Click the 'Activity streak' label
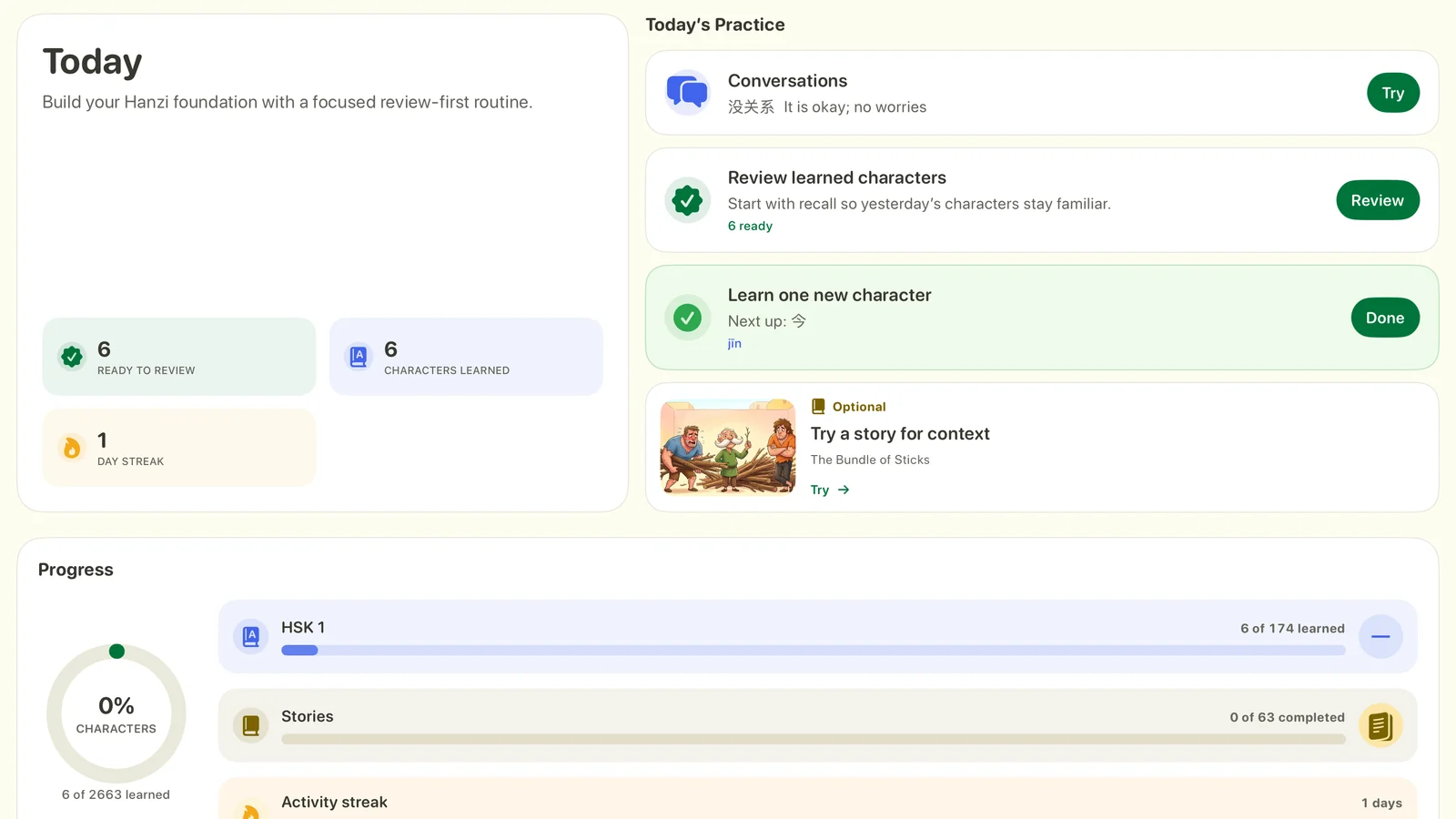1456x819 pixels. point(334,802)
